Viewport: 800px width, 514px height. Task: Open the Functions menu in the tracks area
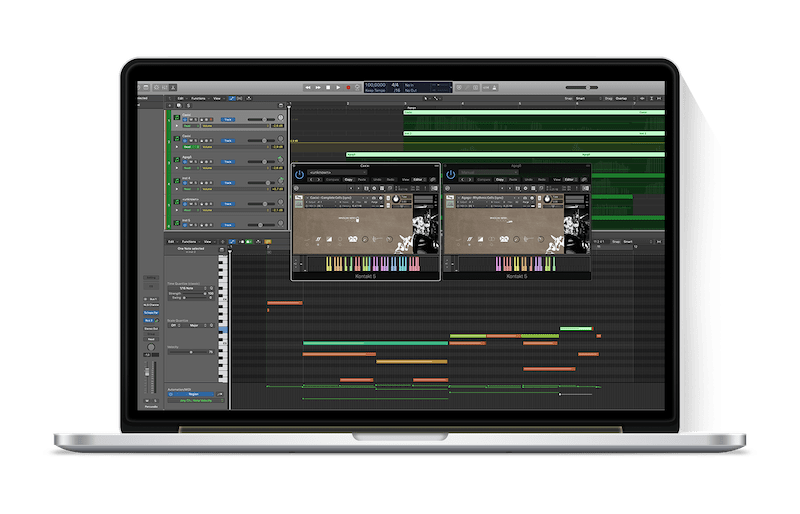click(198, 99)
